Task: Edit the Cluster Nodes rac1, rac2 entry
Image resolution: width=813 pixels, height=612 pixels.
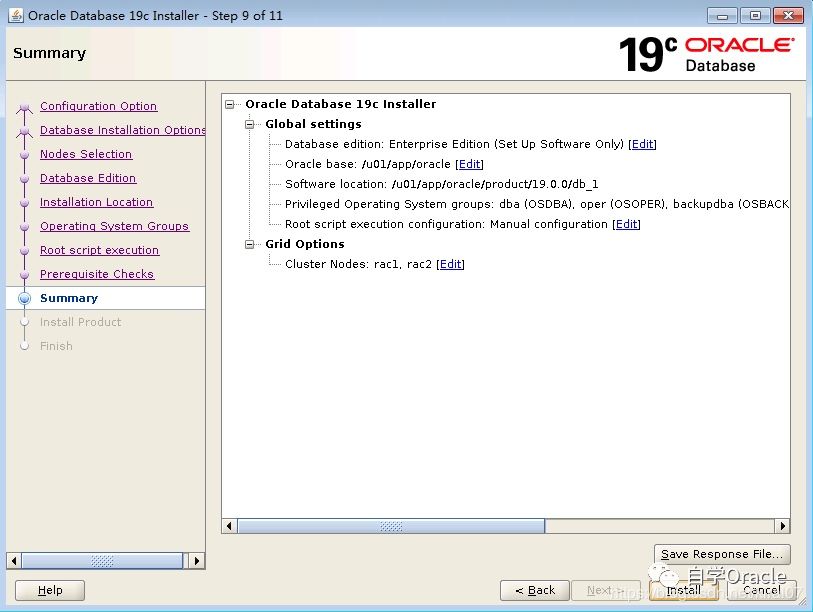Action: tap(450, 264)
